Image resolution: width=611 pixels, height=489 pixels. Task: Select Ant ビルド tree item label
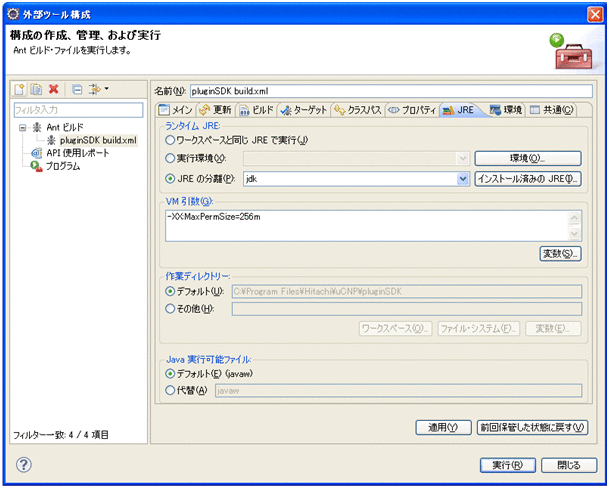[x=65, y=127]
